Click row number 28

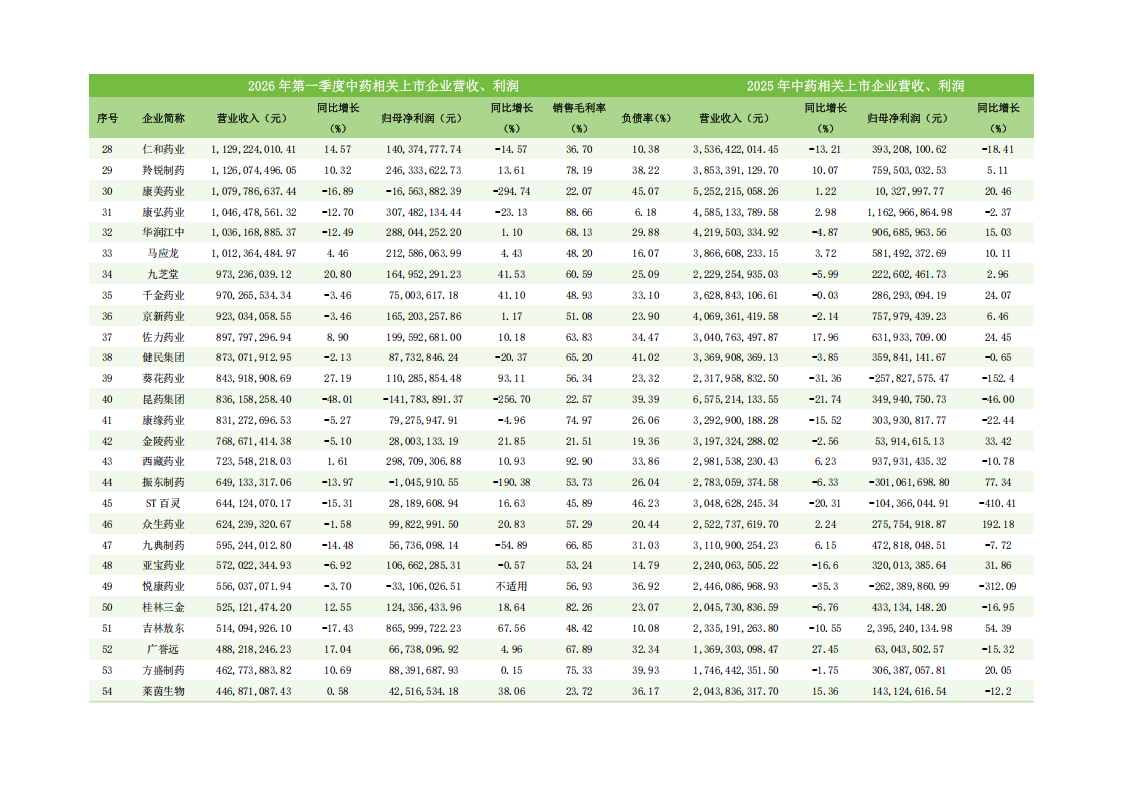107,150
